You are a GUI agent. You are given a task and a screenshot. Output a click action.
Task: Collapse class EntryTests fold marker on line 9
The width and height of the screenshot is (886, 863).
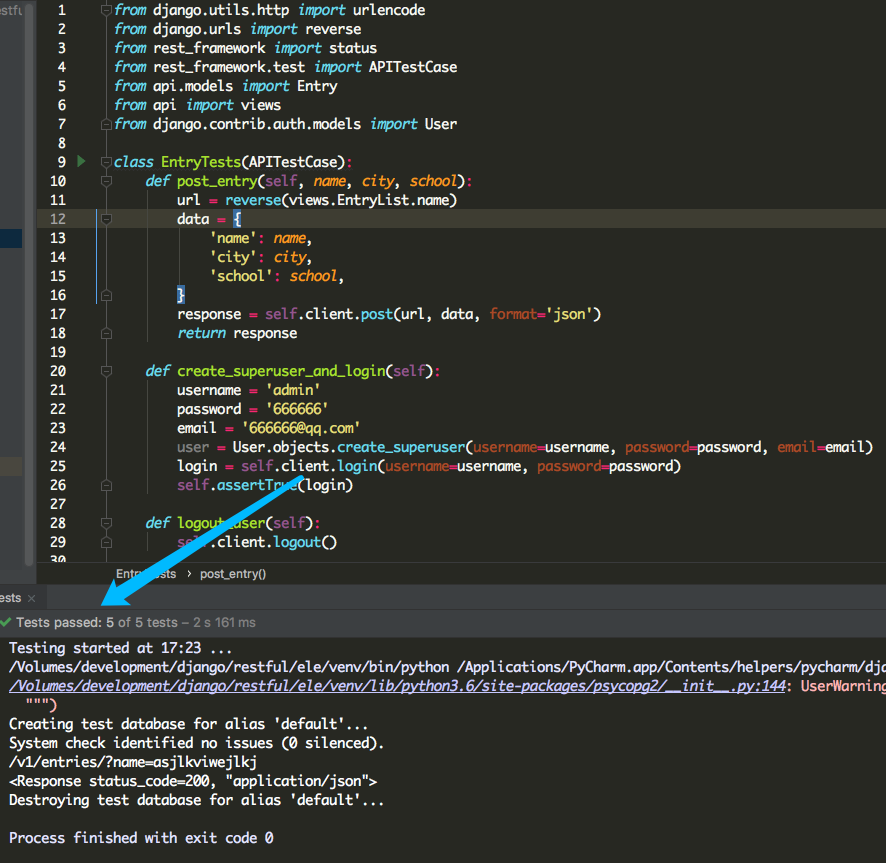(x=106, y=162)
